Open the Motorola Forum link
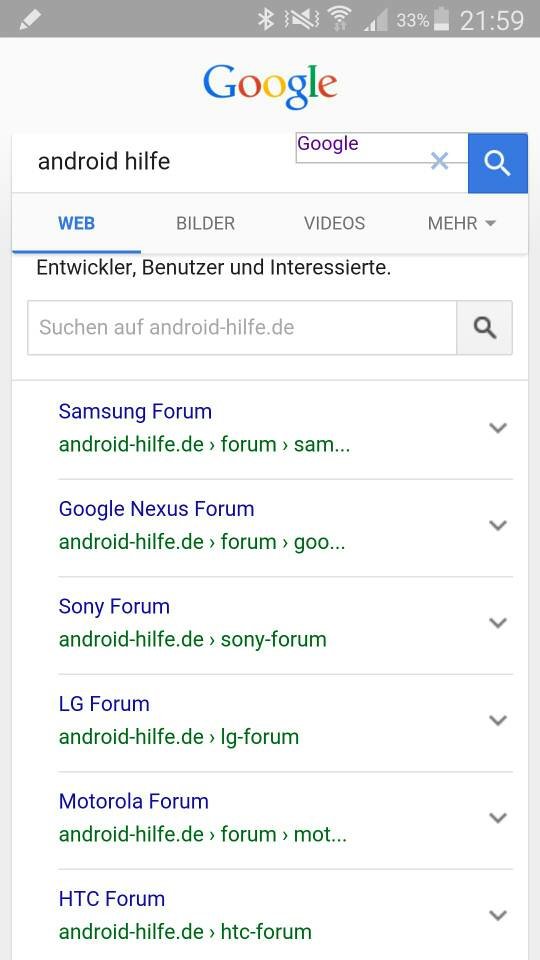 point(133,801)
